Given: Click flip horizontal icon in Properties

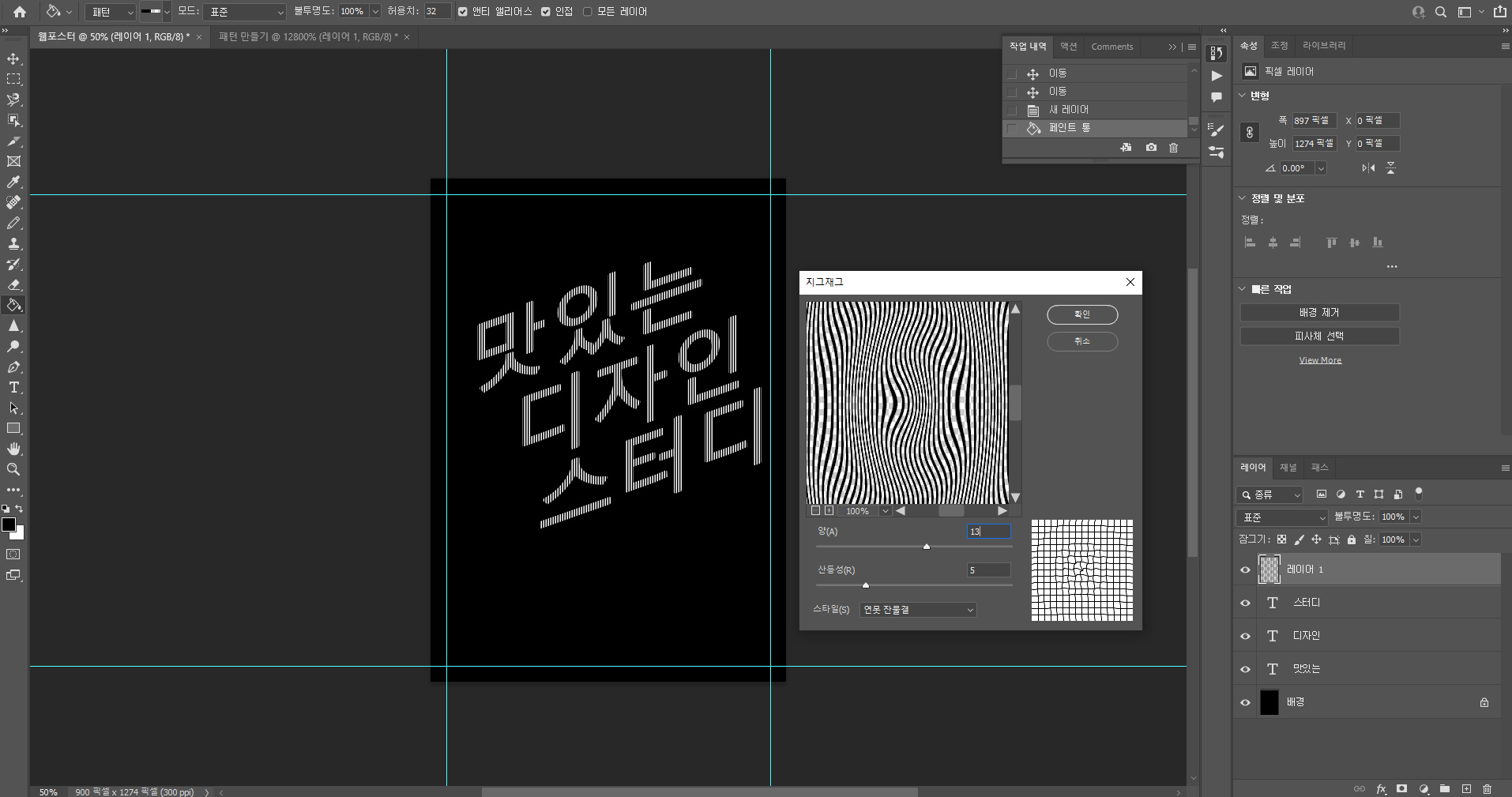Looking at the screenshot, I should 1368,168.
